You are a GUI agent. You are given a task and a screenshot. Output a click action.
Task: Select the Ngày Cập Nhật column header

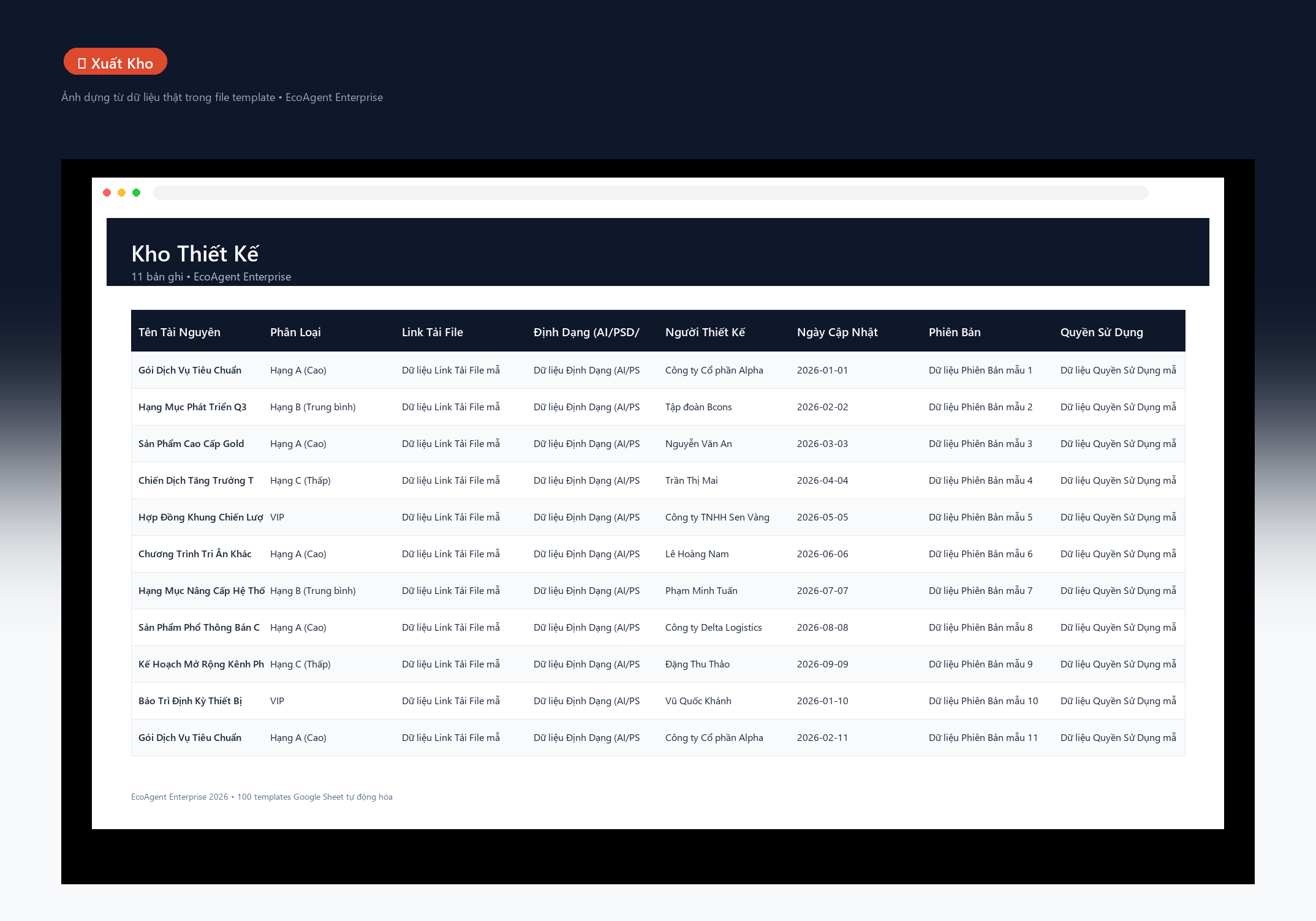click(x=838, y=333)
